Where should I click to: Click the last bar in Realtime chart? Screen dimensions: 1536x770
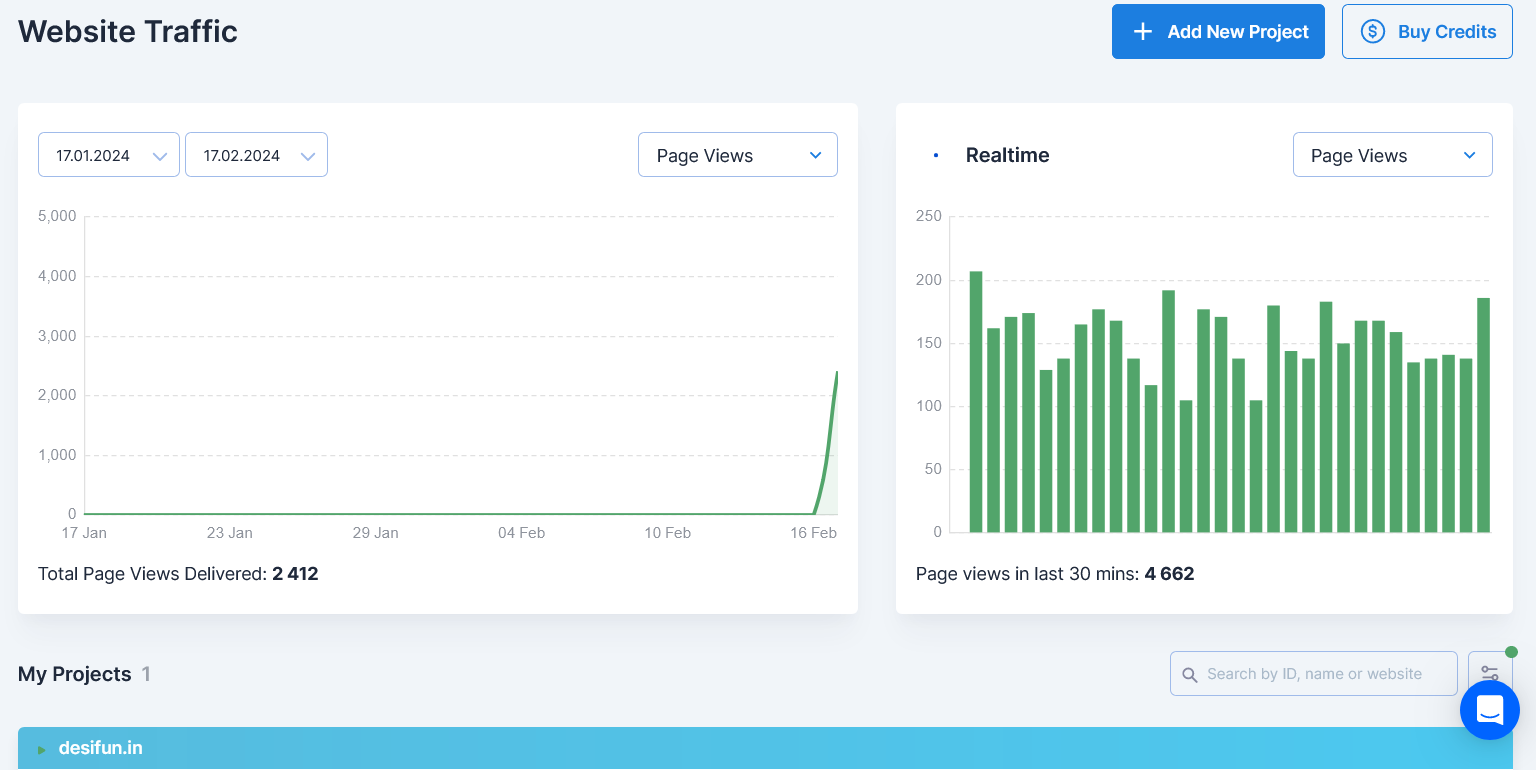[1483, 415]
